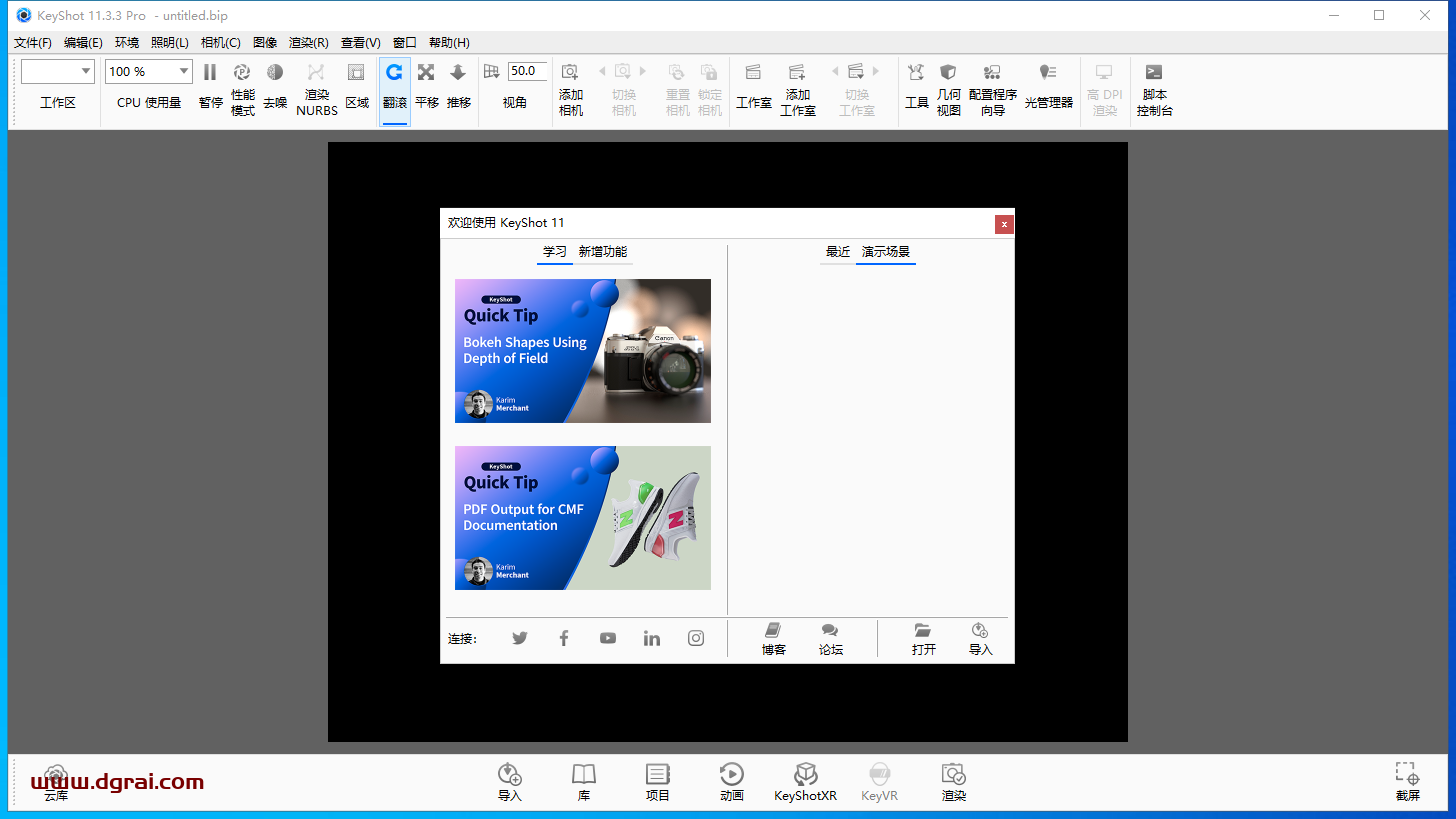This screenshot has width=1456, height=819.
Task: Select the Dolly (推移) camera tool
Action: [x=458, y=73]
